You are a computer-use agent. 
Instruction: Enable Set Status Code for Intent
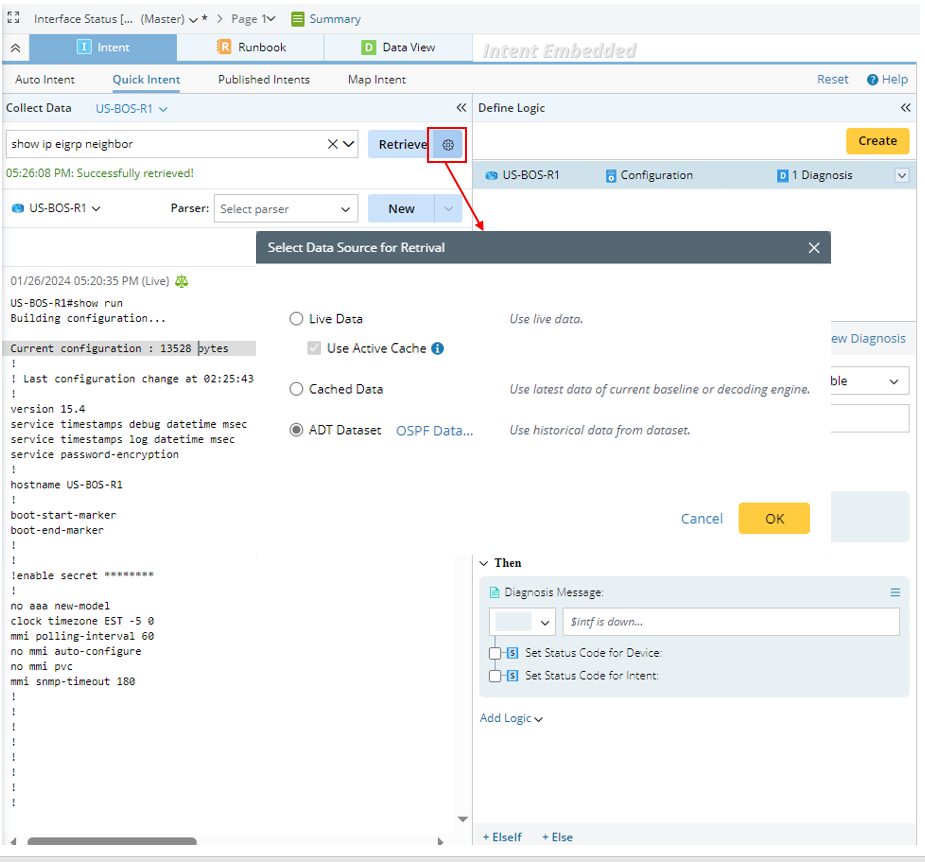[495, 676]
